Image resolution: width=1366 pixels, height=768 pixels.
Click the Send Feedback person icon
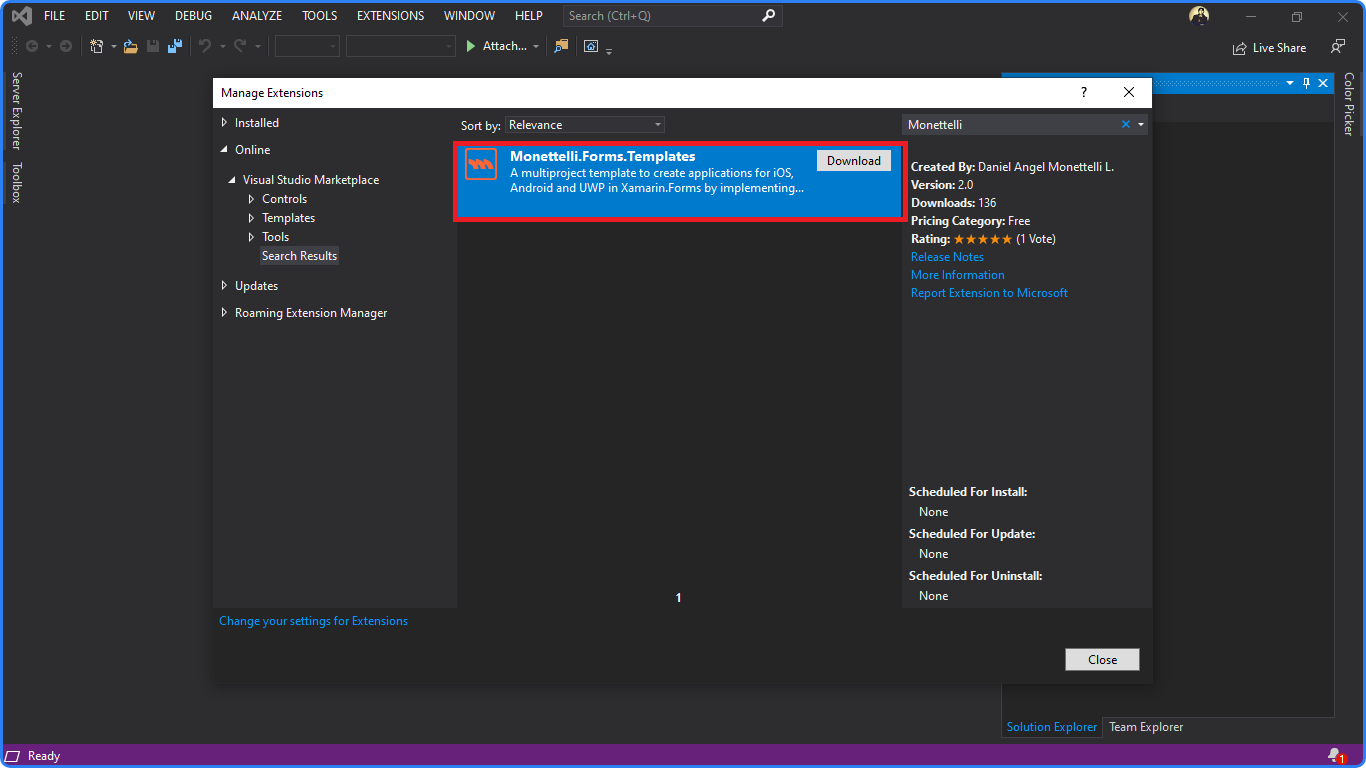[x=1338, y=47]
